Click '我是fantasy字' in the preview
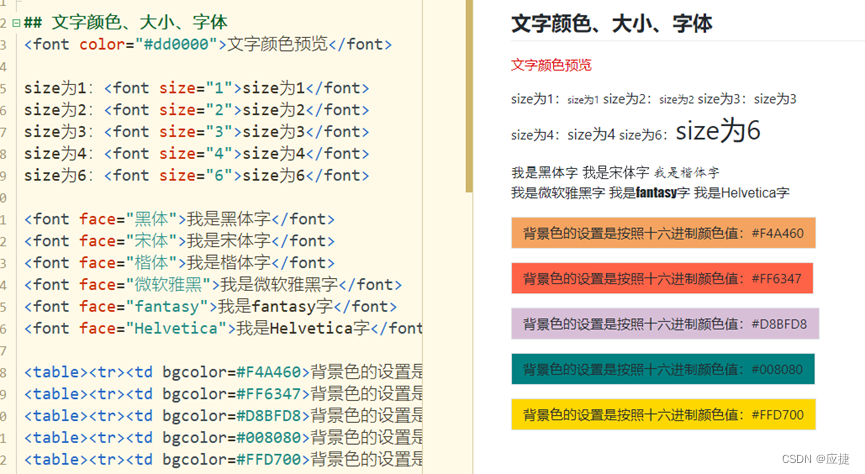 649,193
